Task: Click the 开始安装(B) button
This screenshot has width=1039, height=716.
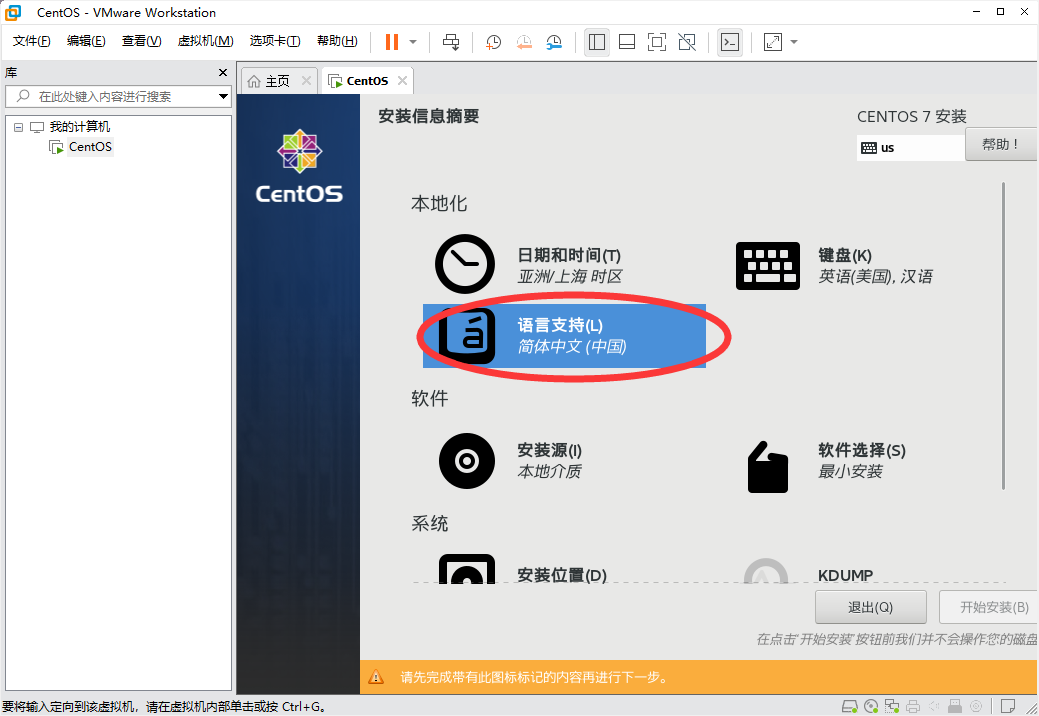Action: 989,607
